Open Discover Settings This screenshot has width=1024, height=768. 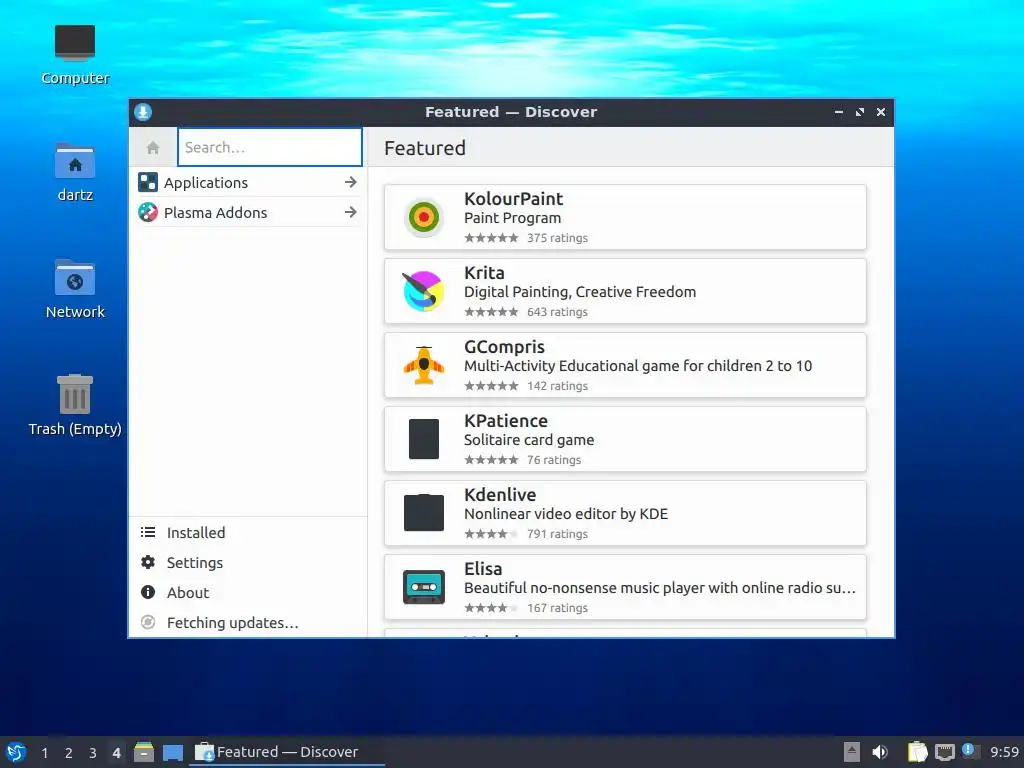pyautogui.click(x=248, y=562)
